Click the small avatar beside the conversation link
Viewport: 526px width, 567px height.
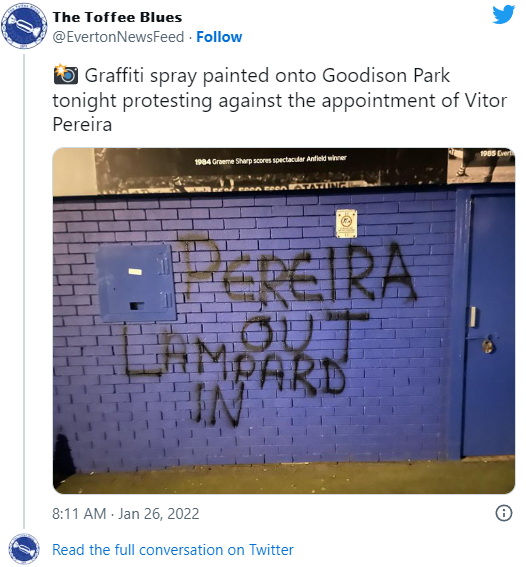pos(24,549)
